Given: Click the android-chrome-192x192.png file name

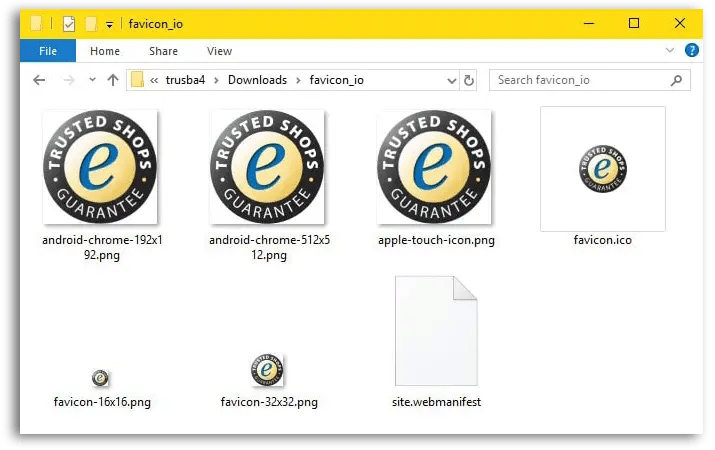Looking at the screenshot, I should click(x=102, y=247).
